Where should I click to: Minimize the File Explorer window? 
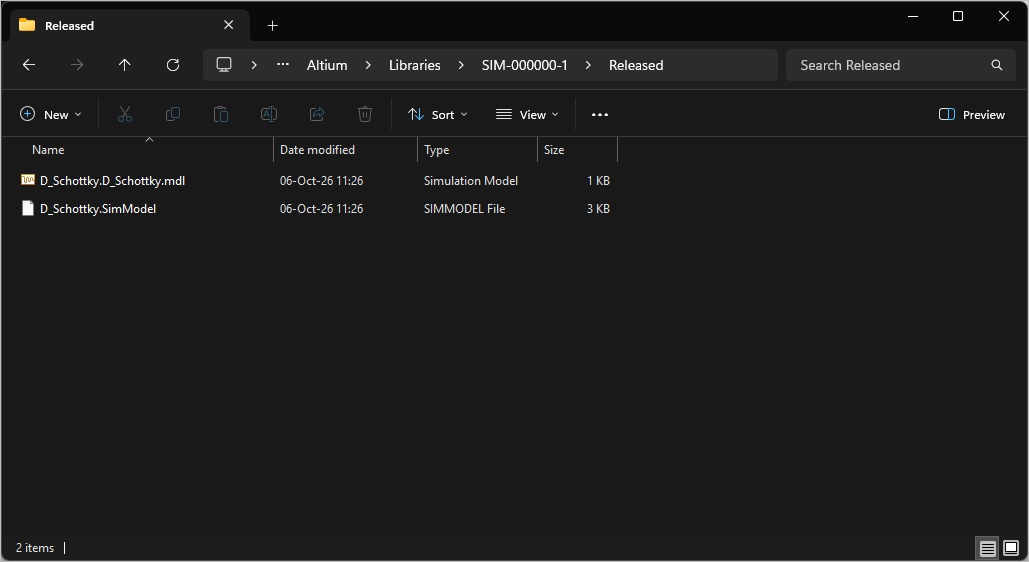point(913,16)
